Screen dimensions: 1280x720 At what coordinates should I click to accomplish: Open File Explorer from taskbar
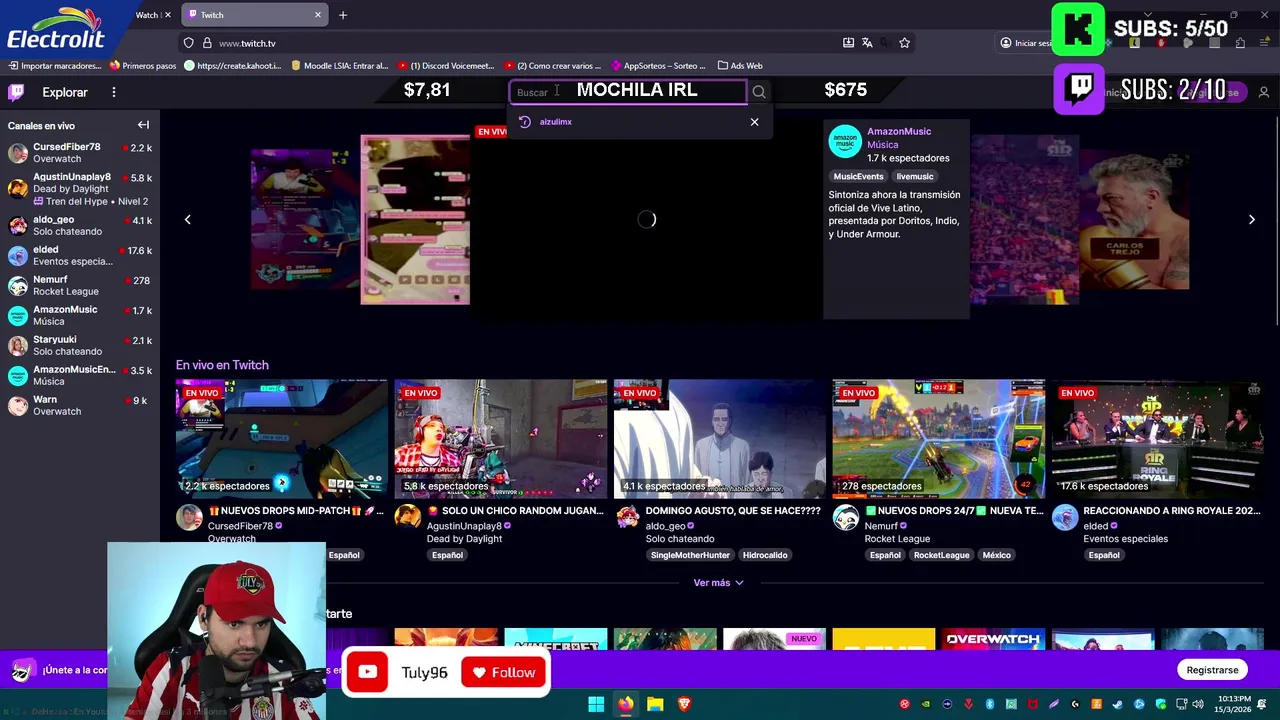pos(655,704)
